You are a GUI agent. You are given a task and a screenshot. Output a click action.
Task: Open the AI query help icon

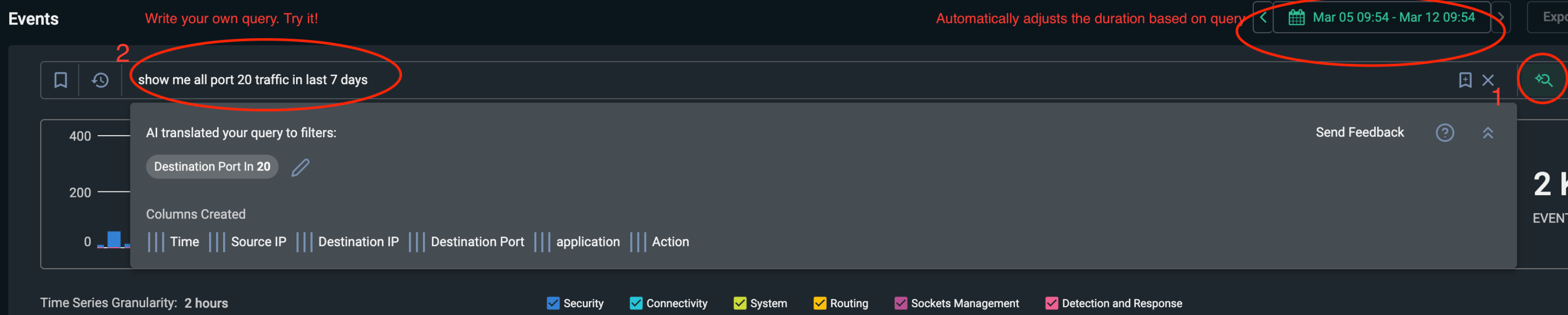1444,132
